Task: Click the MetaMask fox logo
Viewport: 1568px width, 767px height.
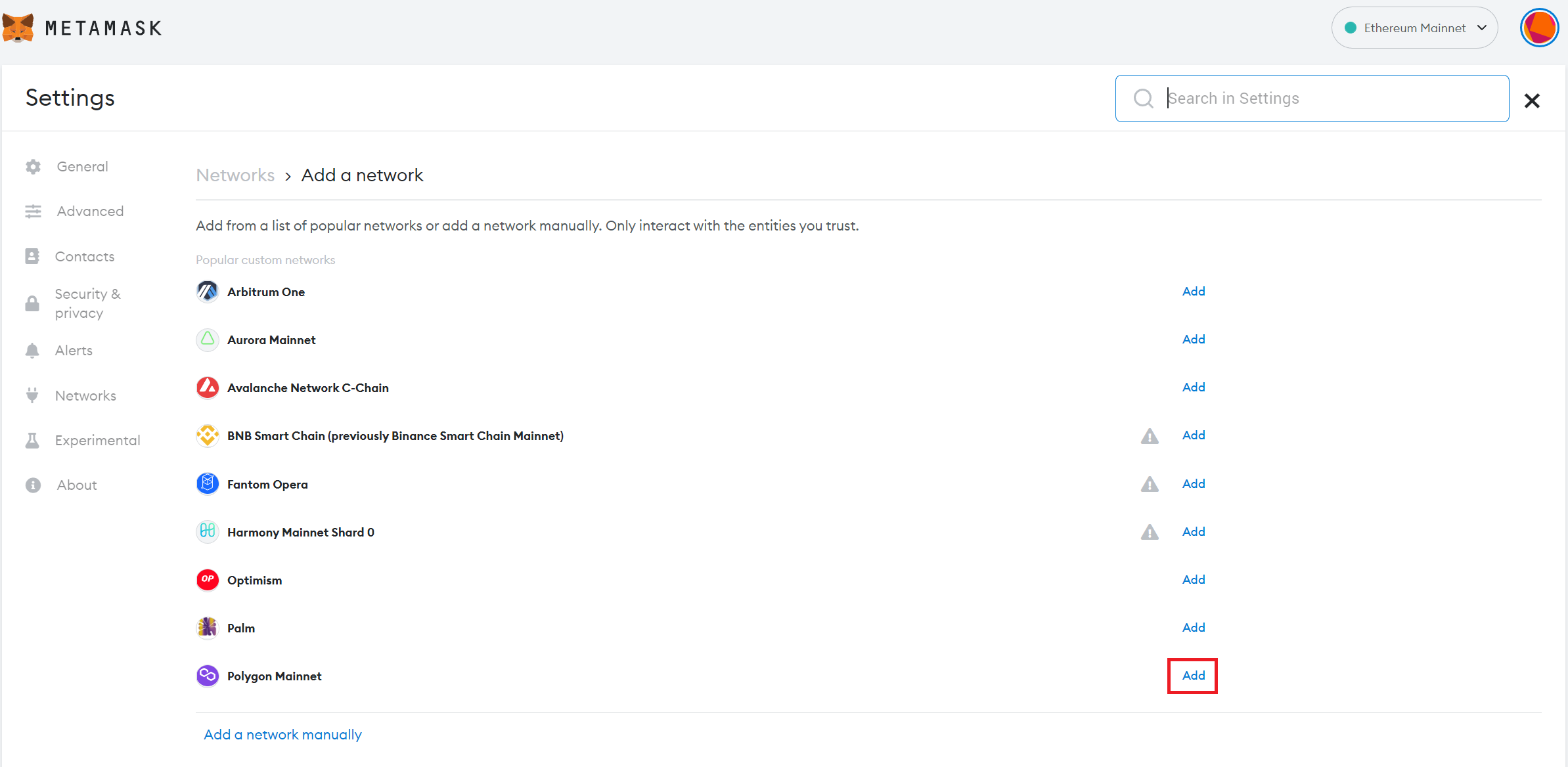Action: click(18, 28)
